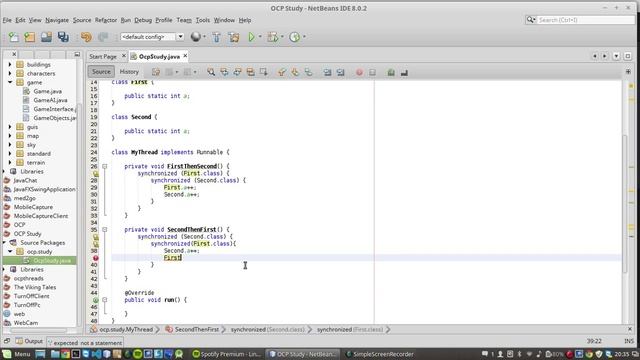640x360 pixels.
Task: Expand the terrain package
Action: pyautogui.click(x=10, y=162)
